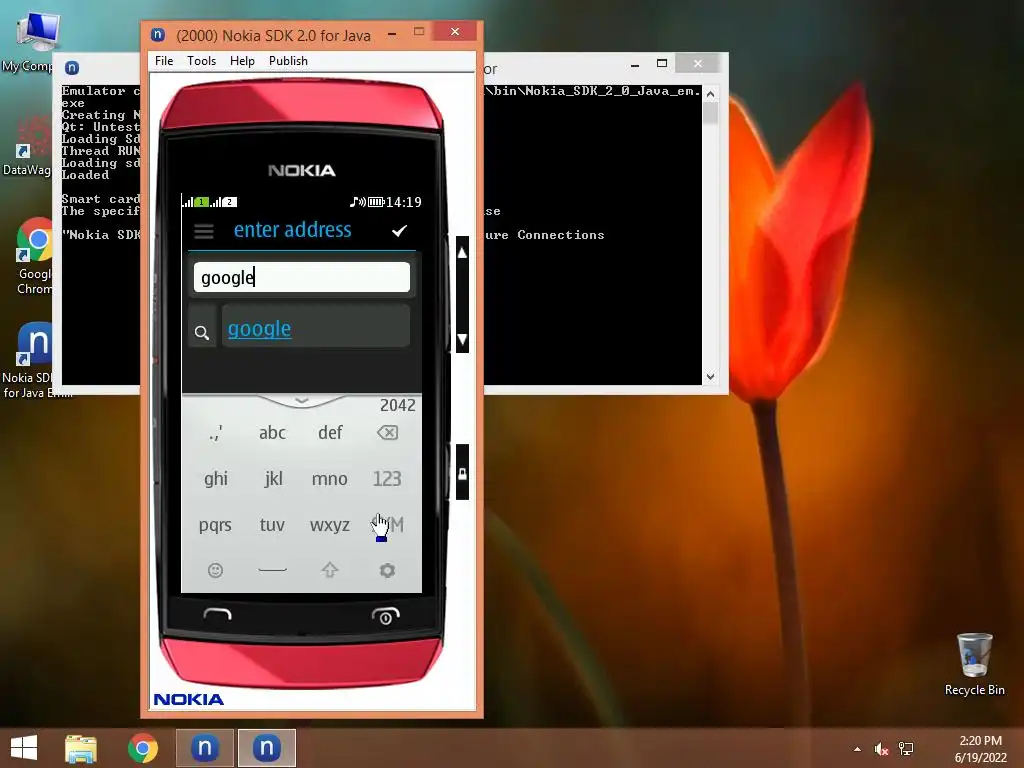1024x768 pixels.
Task: Click the console window's title icon
Action: [x=72, y=68]
